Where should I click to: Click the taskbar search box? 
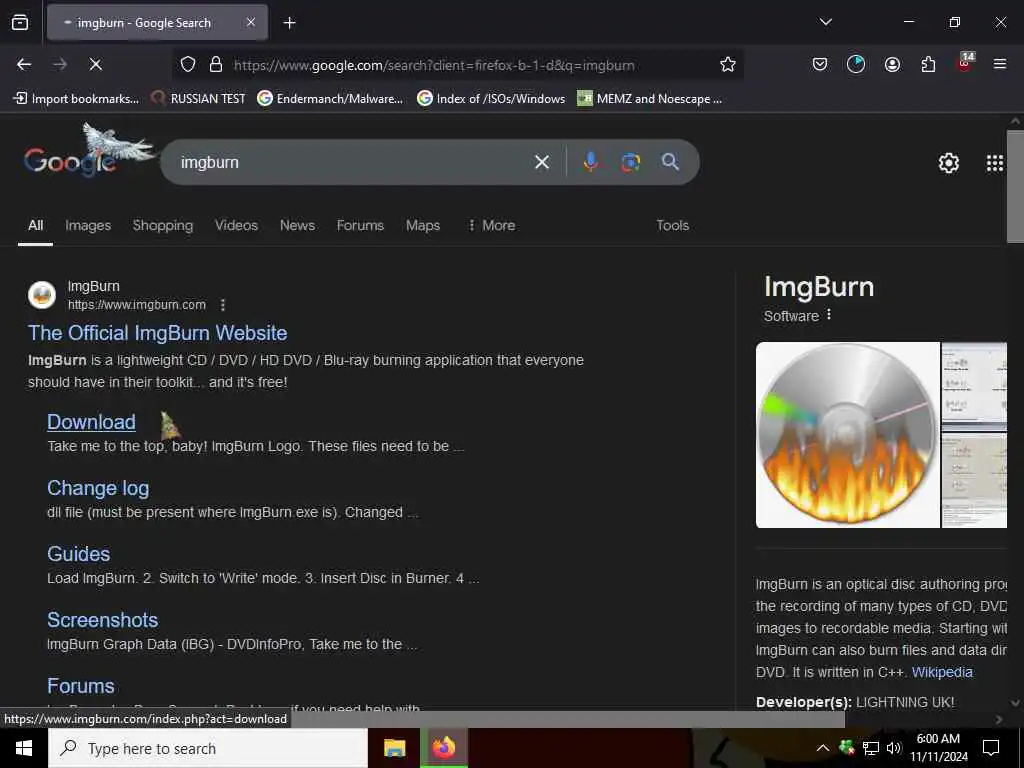pyautogui.click(x=208, y=748)
